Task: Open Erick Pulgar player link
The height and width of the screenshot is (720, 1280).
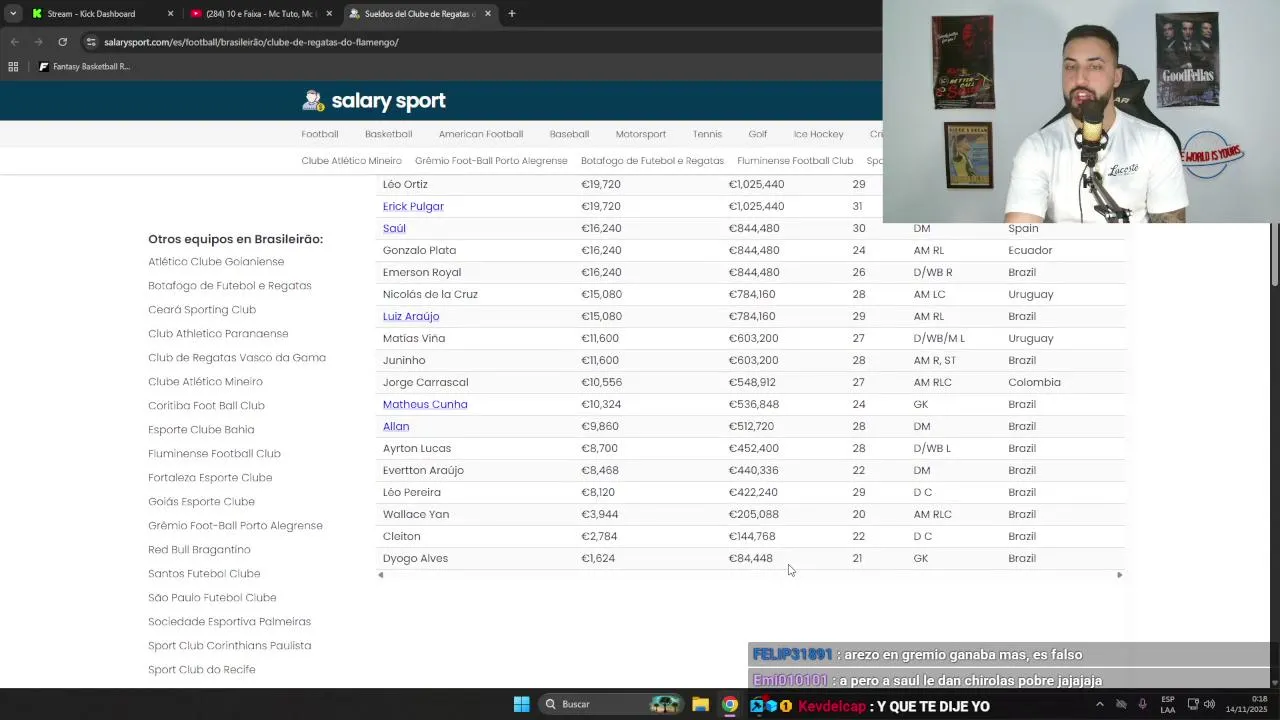Action: [413, 206]
